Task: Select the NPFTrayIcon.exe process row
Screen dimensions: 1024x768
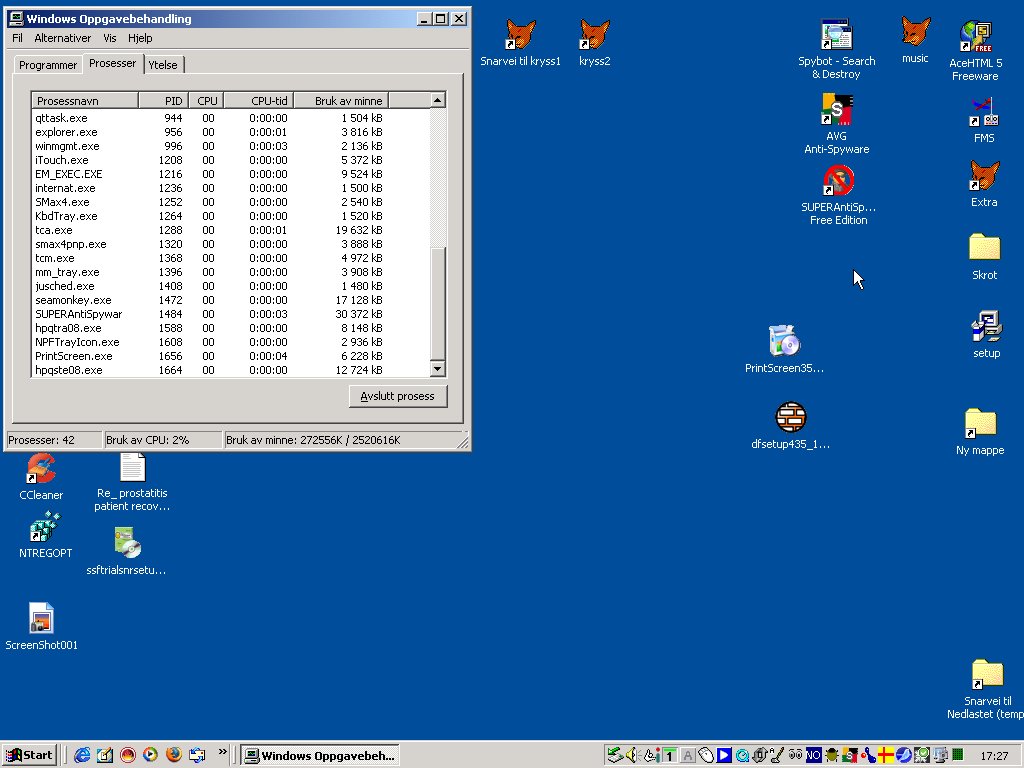Action: (231, 342)
